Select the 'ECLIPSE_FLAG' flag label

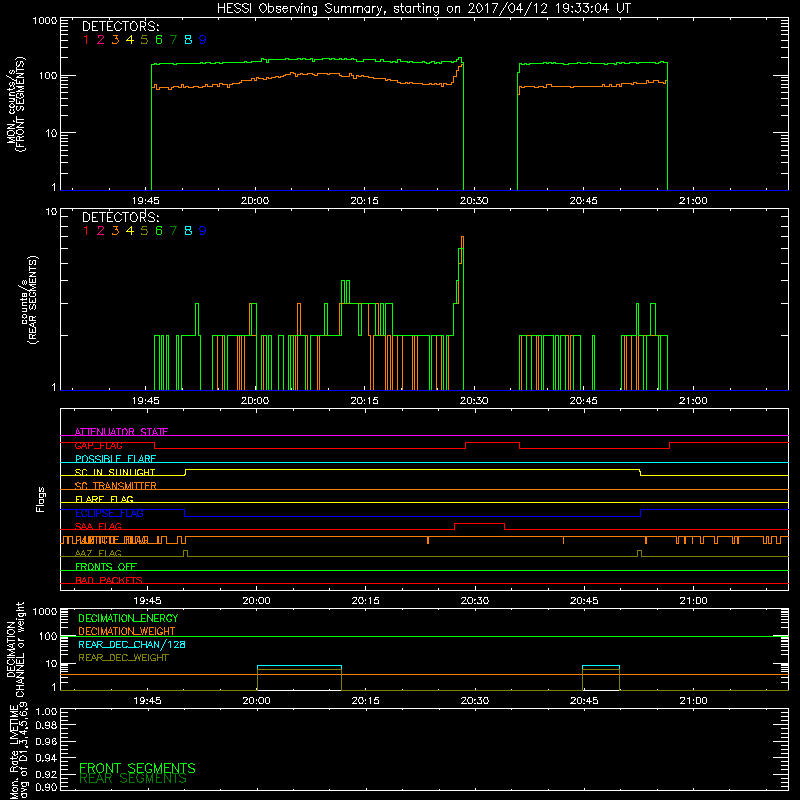click(x=109, y=513)
